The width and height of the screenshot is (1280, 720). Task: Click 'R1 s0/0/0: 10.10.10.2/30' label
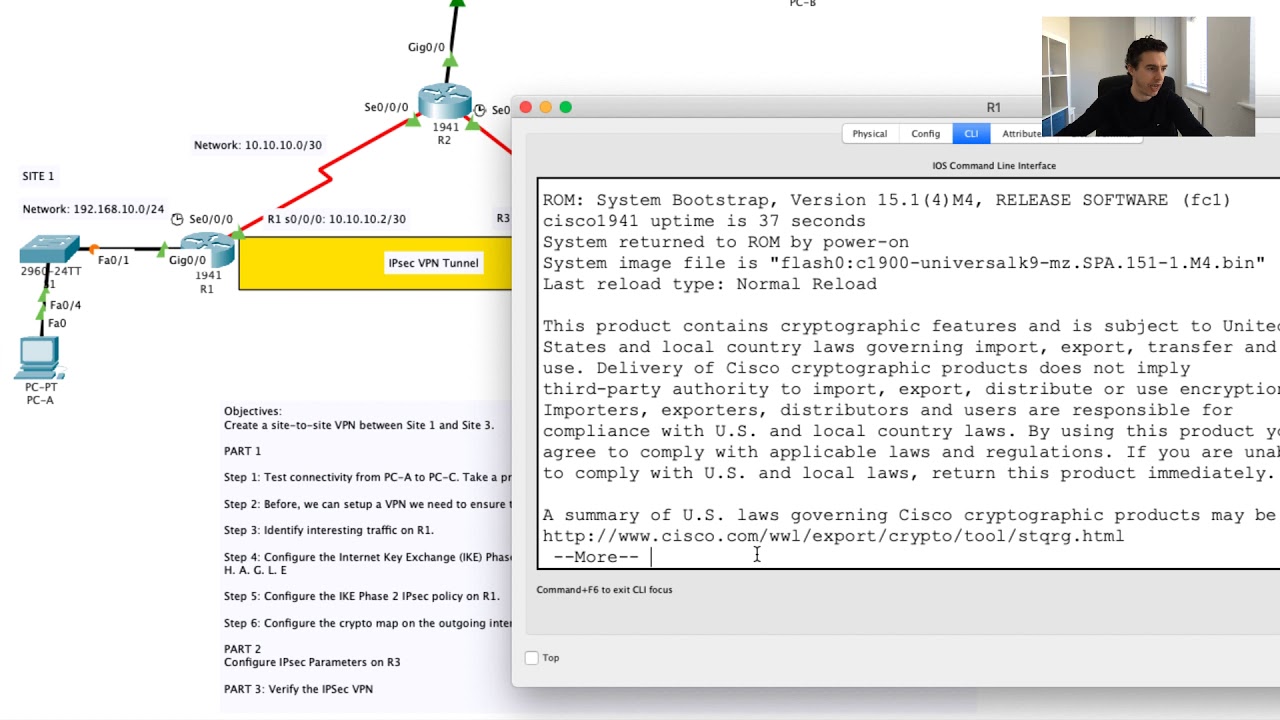click(x=336, y=219)
